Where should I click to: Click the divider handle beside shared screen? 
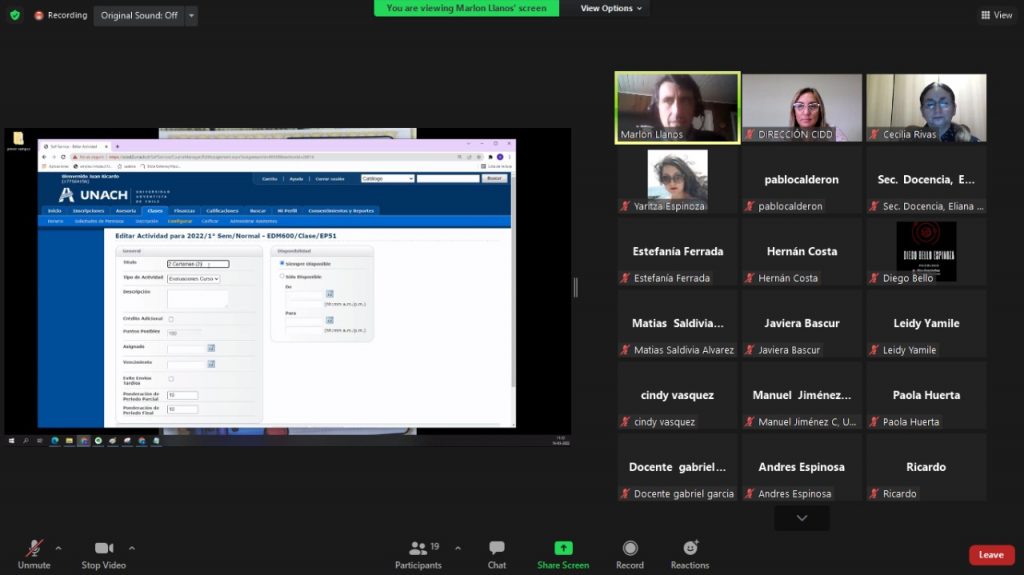[x=575, y=288]
